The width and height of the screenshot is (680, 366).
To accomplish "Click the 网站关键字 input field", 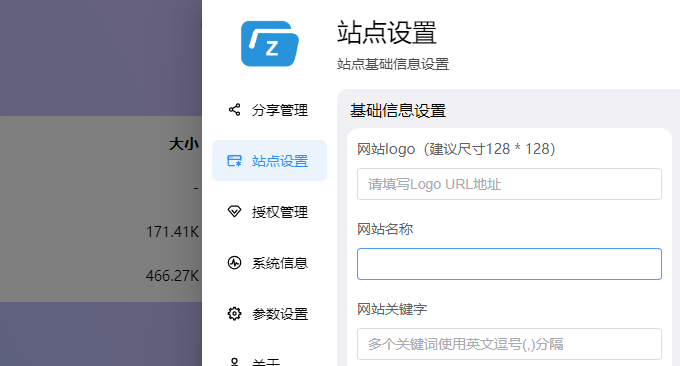I will point(509,344).
